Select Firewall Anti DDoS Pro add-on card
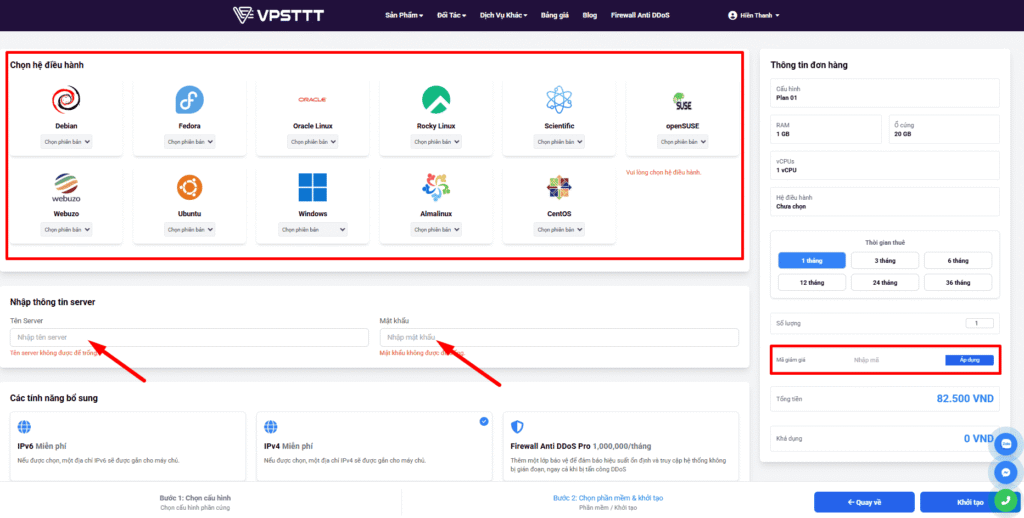 pos(620,446)
